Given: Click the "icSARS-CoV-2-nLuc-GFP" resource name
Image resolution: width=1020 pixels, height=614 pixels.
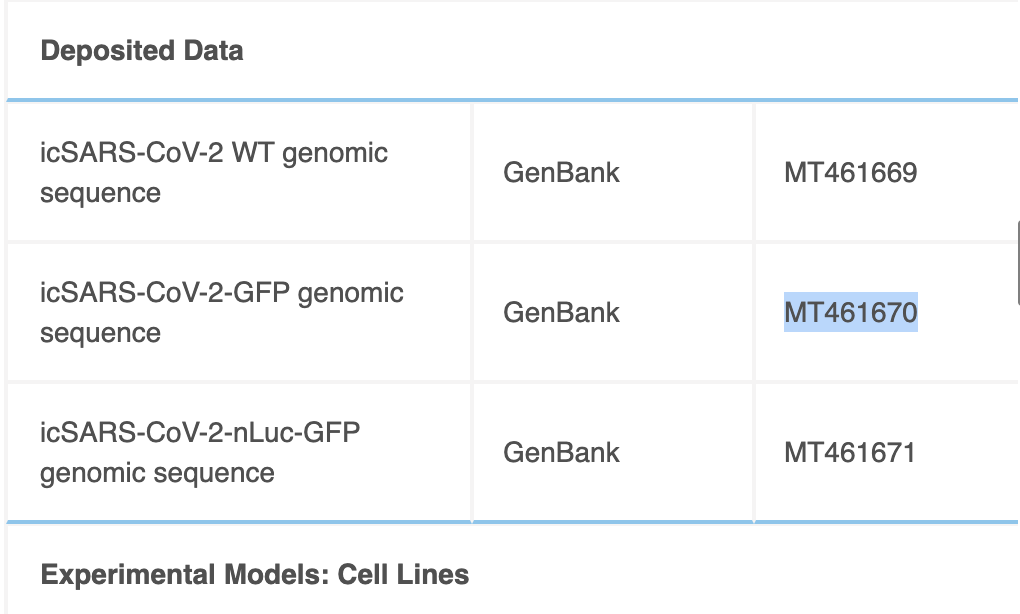Looking at the screenshot, I should [x=200, y=433].
